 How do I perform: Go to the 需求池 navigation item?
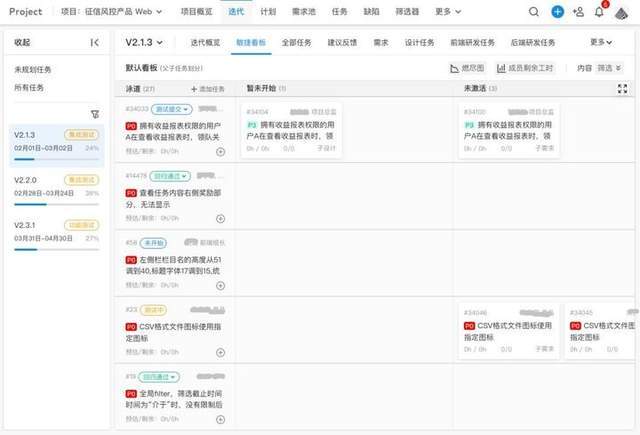click(x=304, y=12)
